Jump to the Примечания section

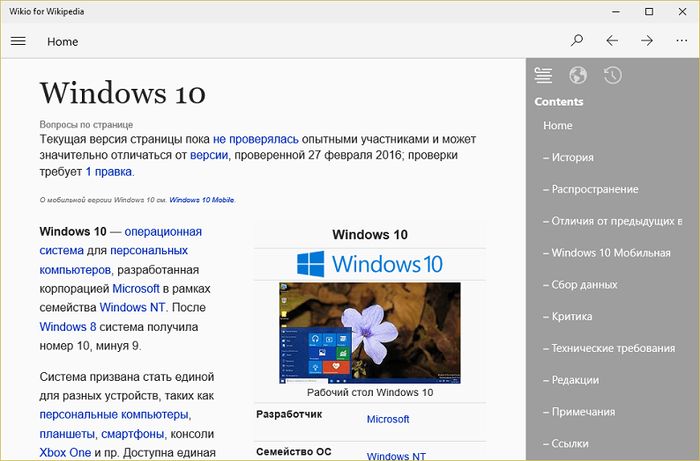point(579,412)
